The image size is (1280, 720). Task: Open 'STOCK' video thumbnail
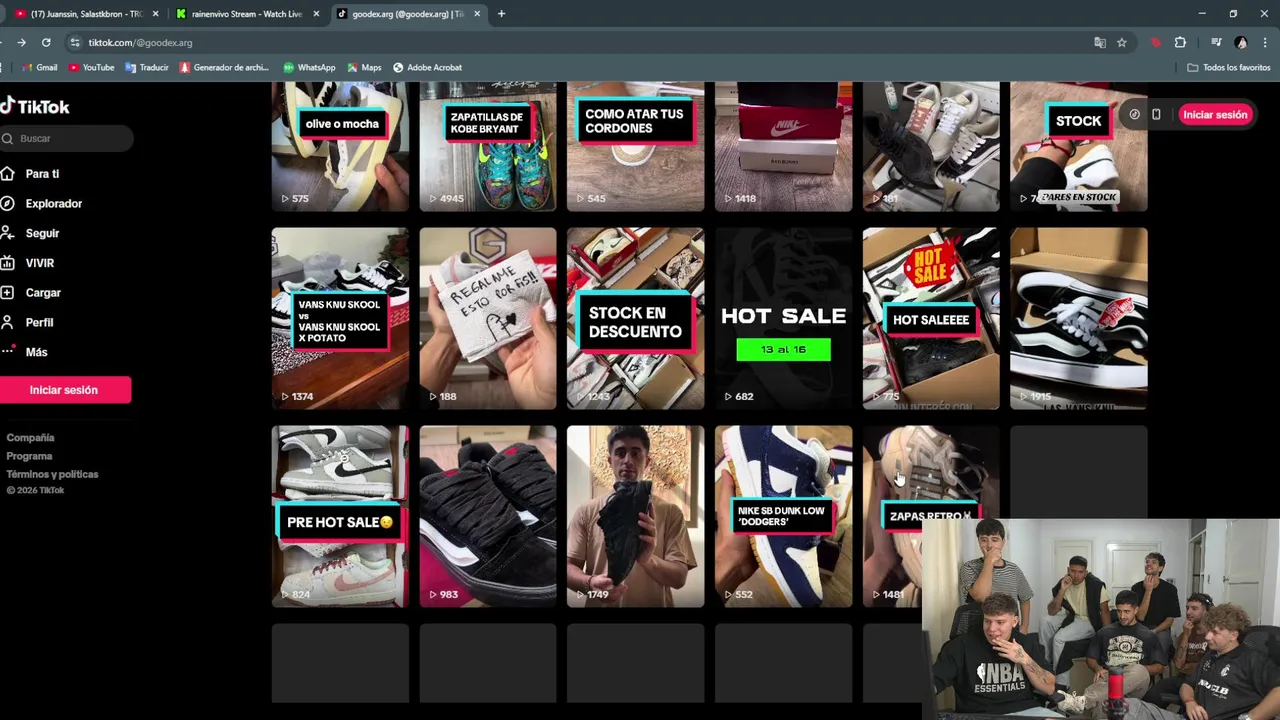[x=1079, y=146]
